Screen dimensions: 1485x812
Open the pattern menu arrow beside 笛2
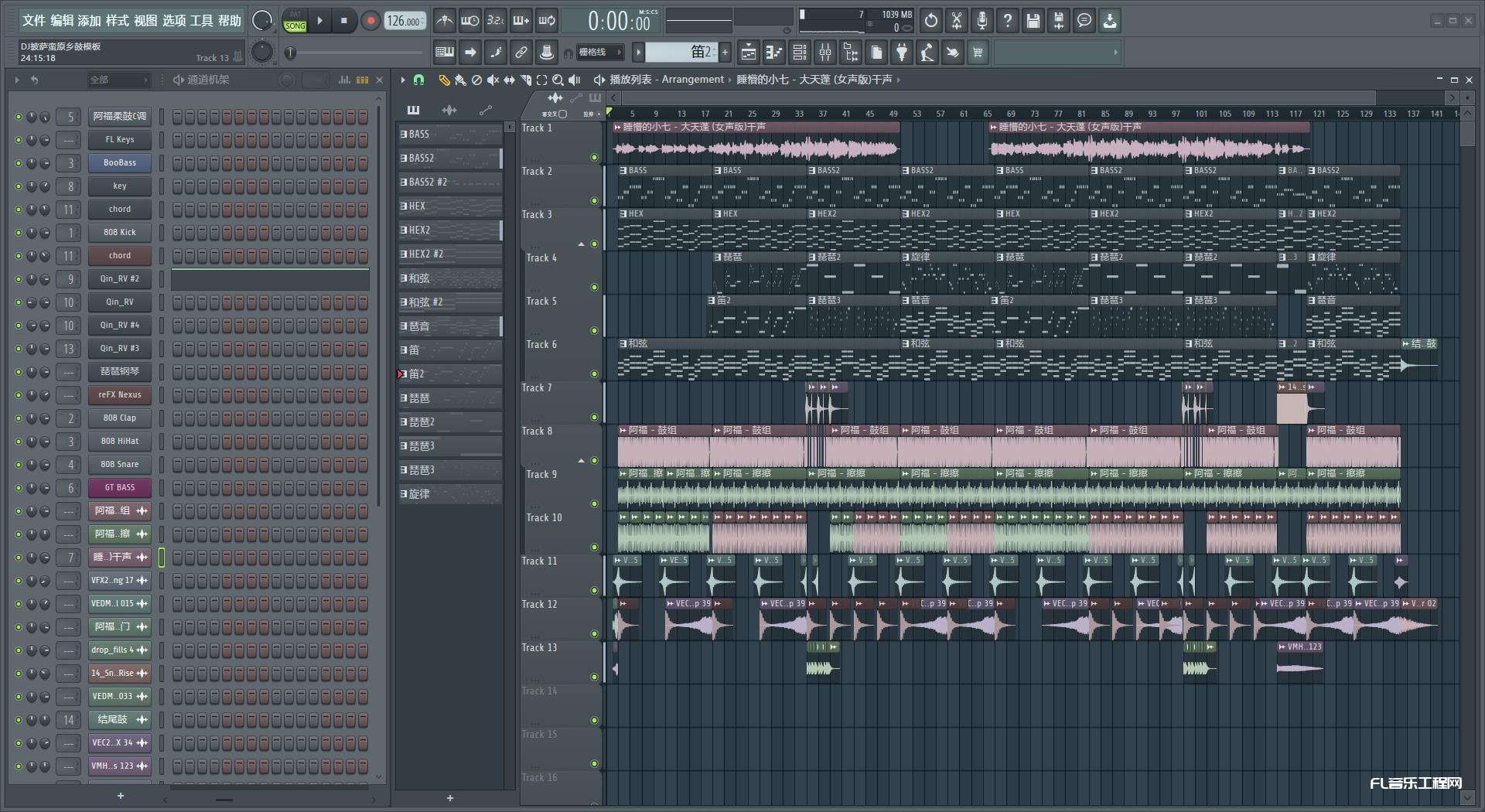638,53
